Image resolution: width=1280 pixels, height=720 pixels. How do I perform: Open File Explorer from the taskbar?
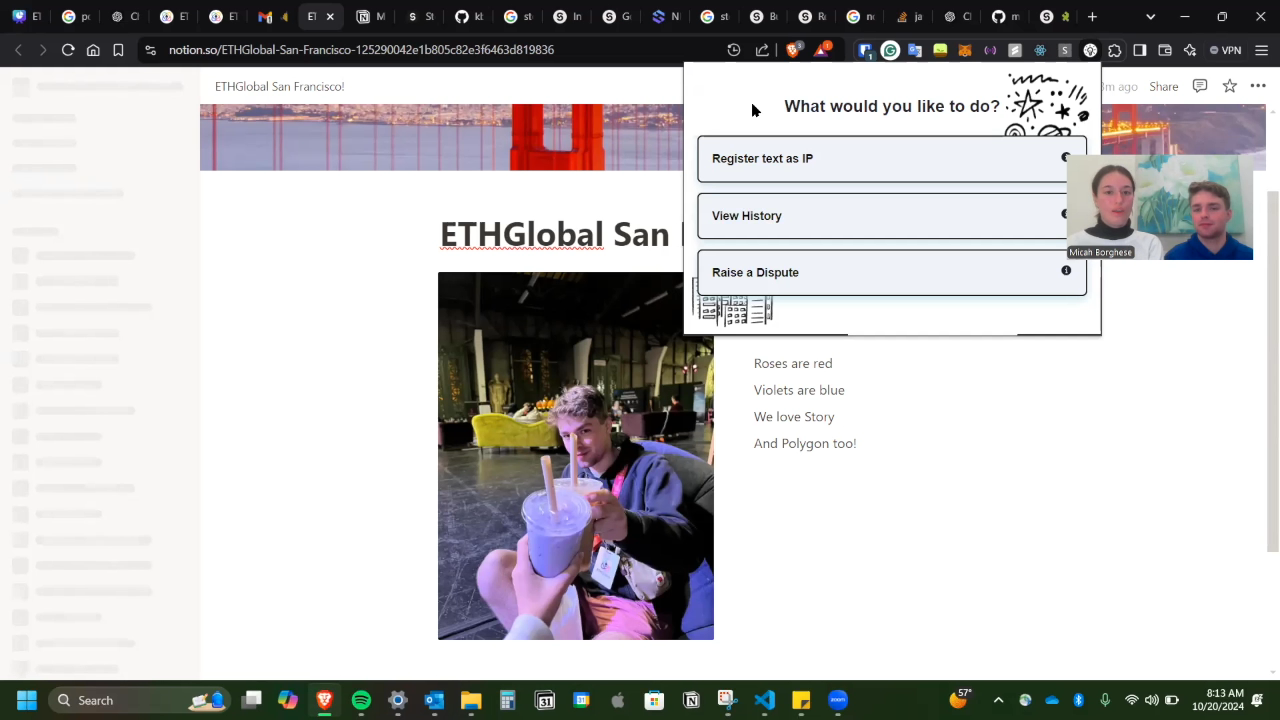(471, 700)
